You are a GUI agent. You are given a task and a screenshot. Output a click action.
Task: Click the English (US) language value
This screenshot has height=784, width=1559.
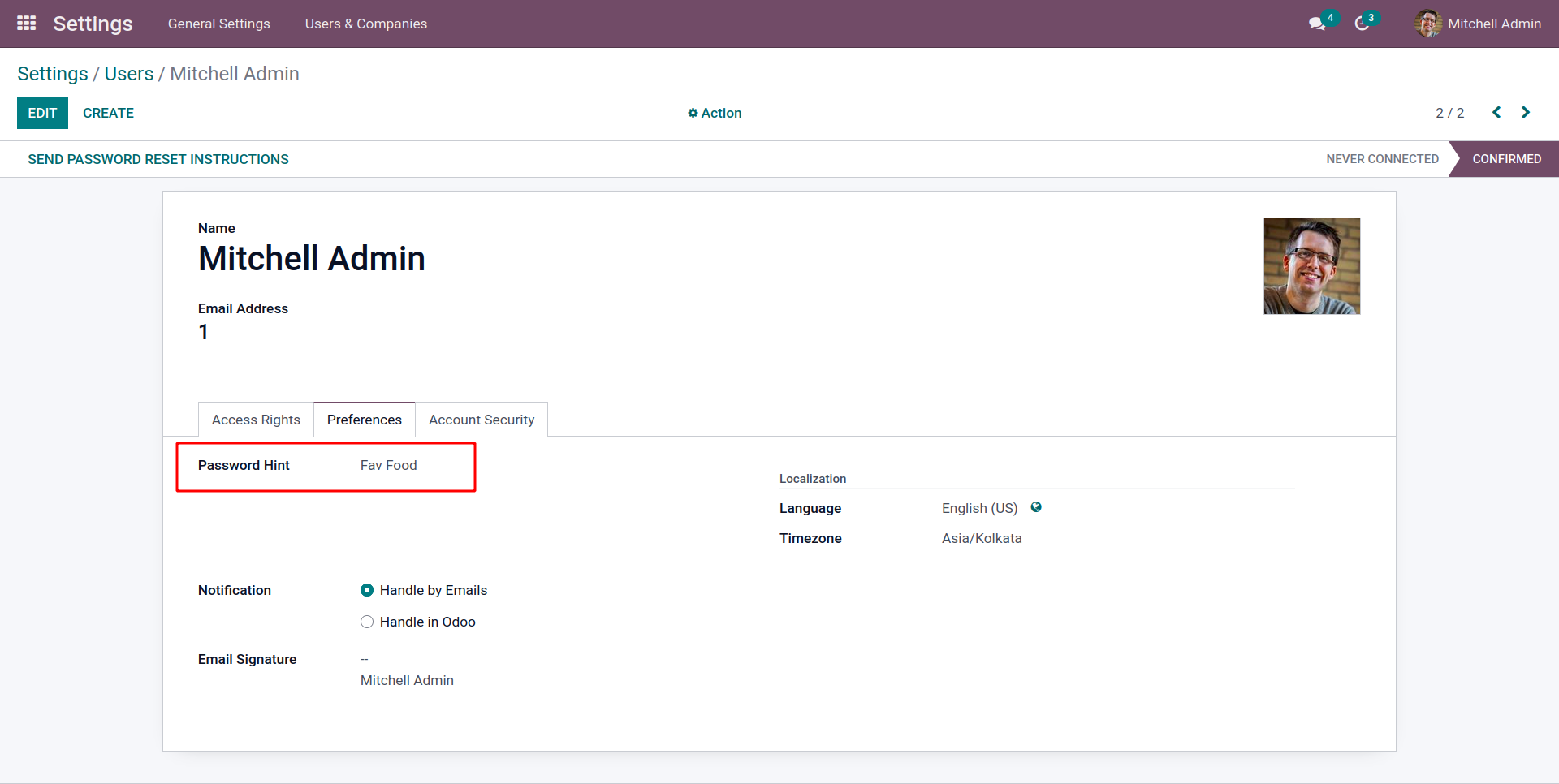(x=979, y=508)
